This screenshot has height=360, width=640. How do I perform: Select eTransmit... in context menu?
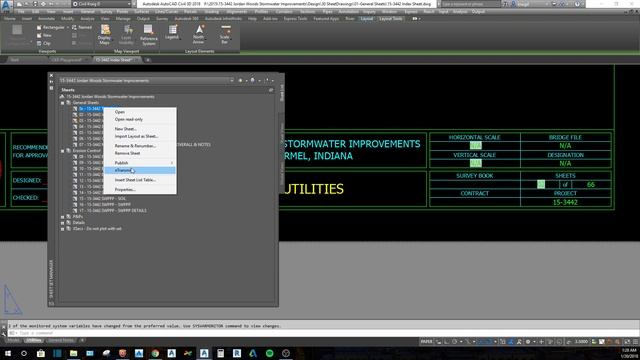[x=140, y=170]
